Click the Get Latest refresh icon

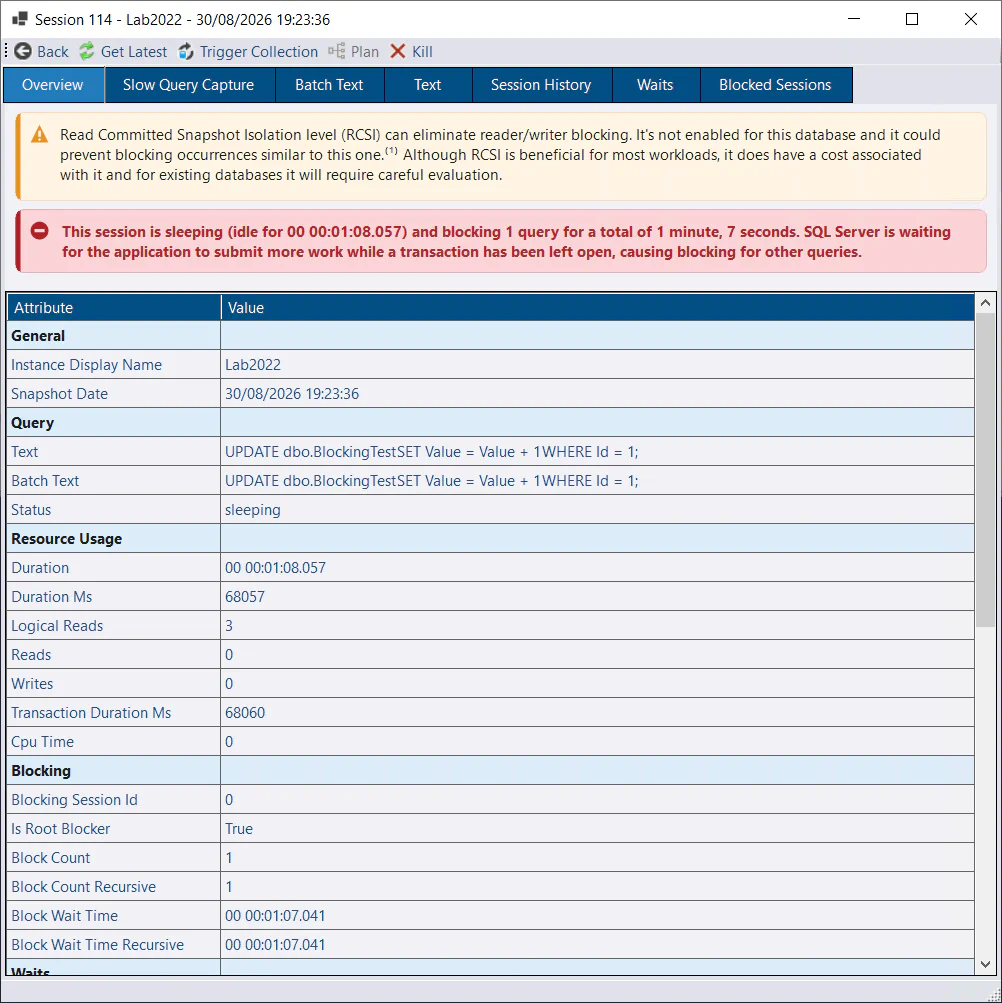(x=86, y=51)
